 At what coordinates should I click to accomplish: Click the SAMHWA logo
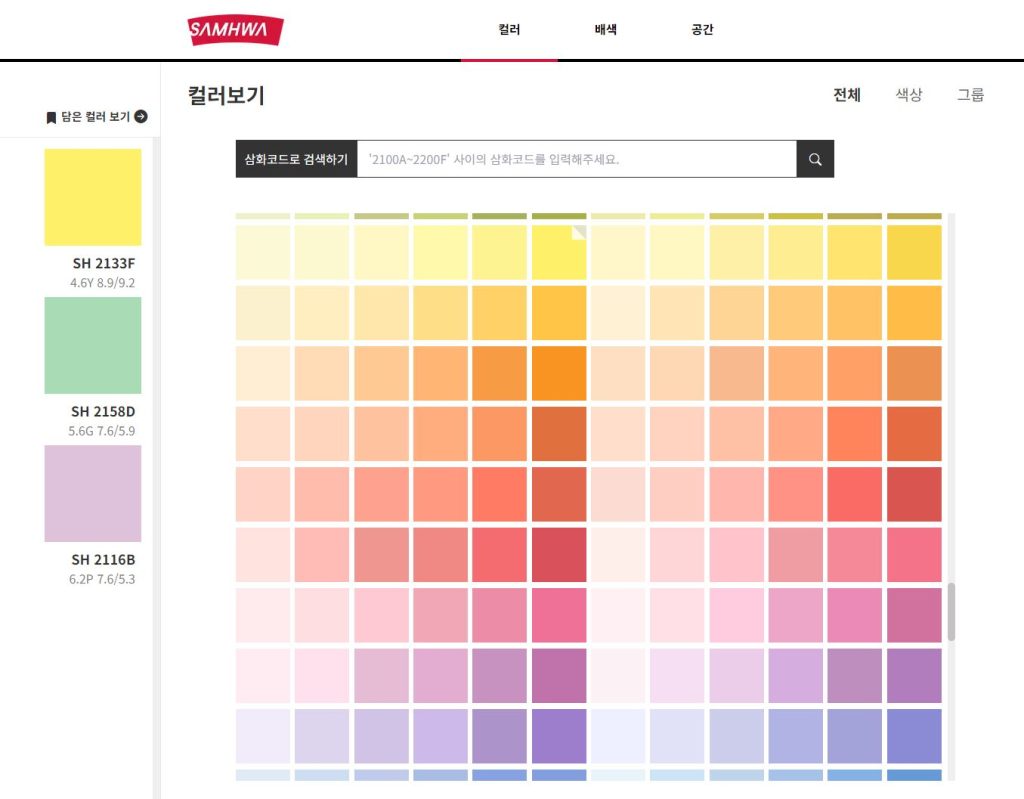pyautogui.click(x=235, y=30)
